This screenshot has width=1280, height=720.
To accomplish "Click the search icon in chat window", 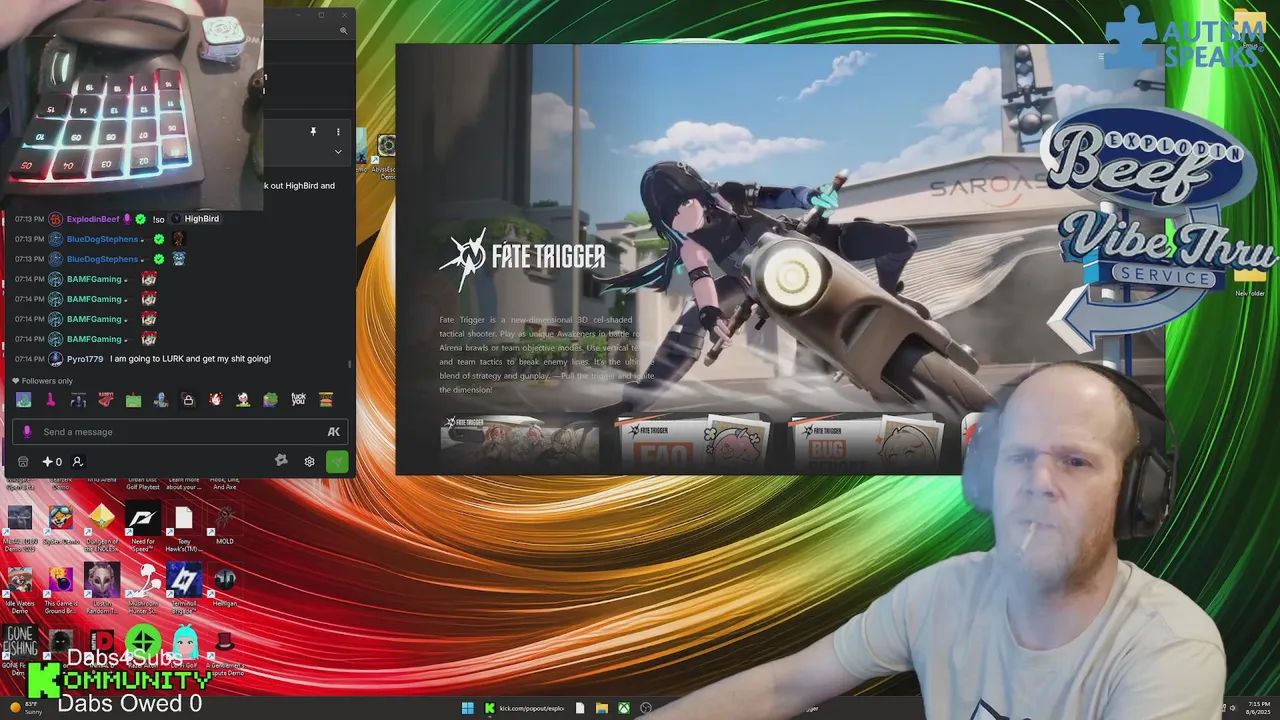I will coord(343,31).
